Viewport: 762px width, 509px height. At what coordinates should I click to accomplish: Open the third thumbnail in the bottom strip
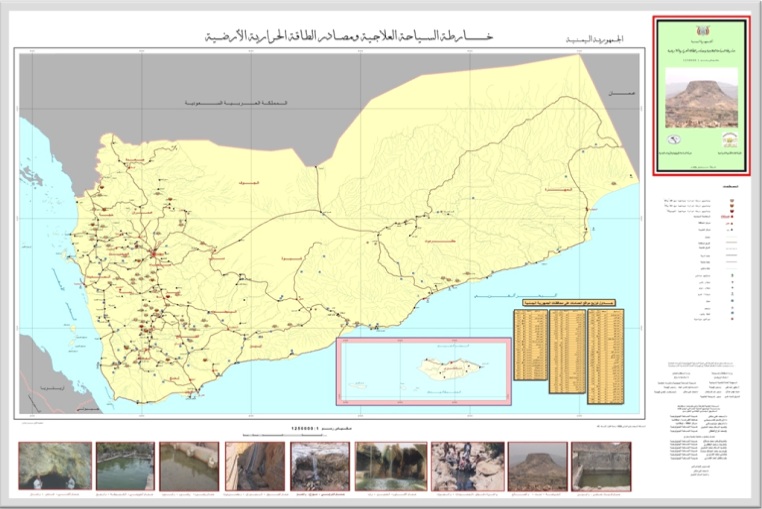pos(189,467)
